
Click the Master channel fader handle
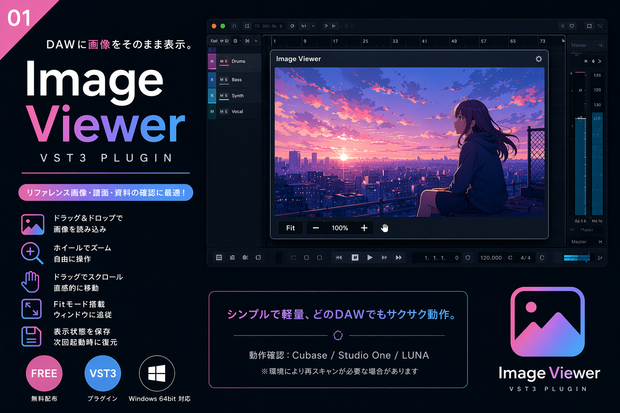[x=580, y=118]
